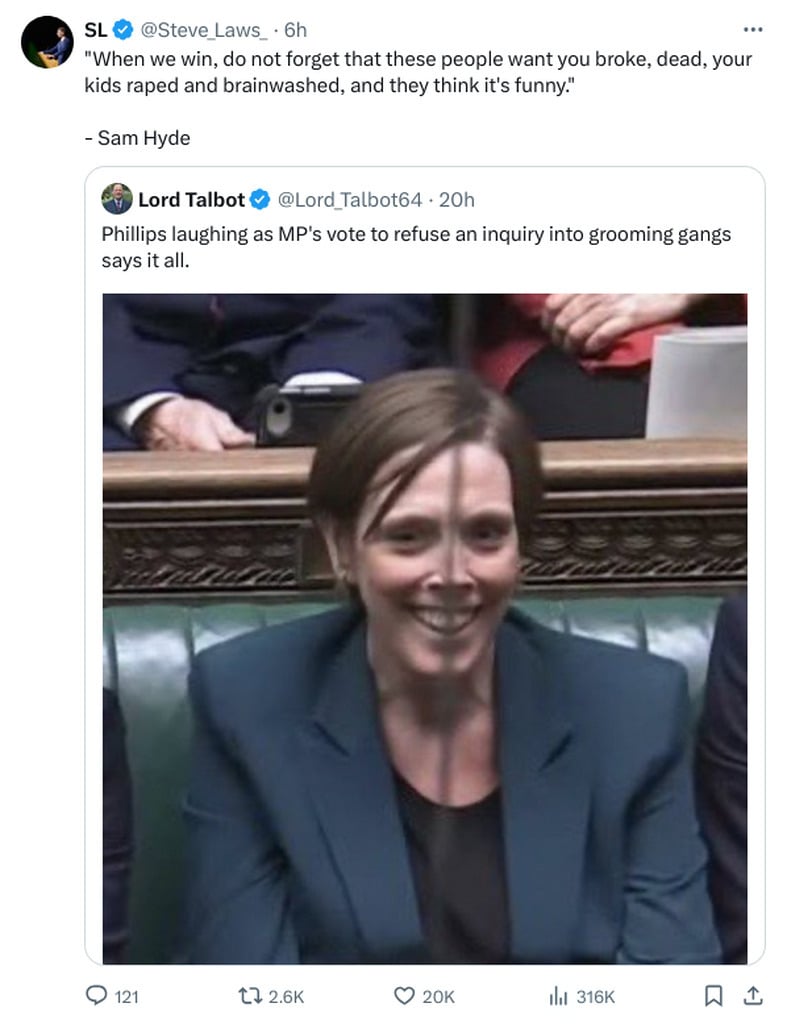Image resolution: width=787 pixels, height=1024 pixels.
Task: Open view analytics bar-chart icon
Action: click(x=558, y=995)
